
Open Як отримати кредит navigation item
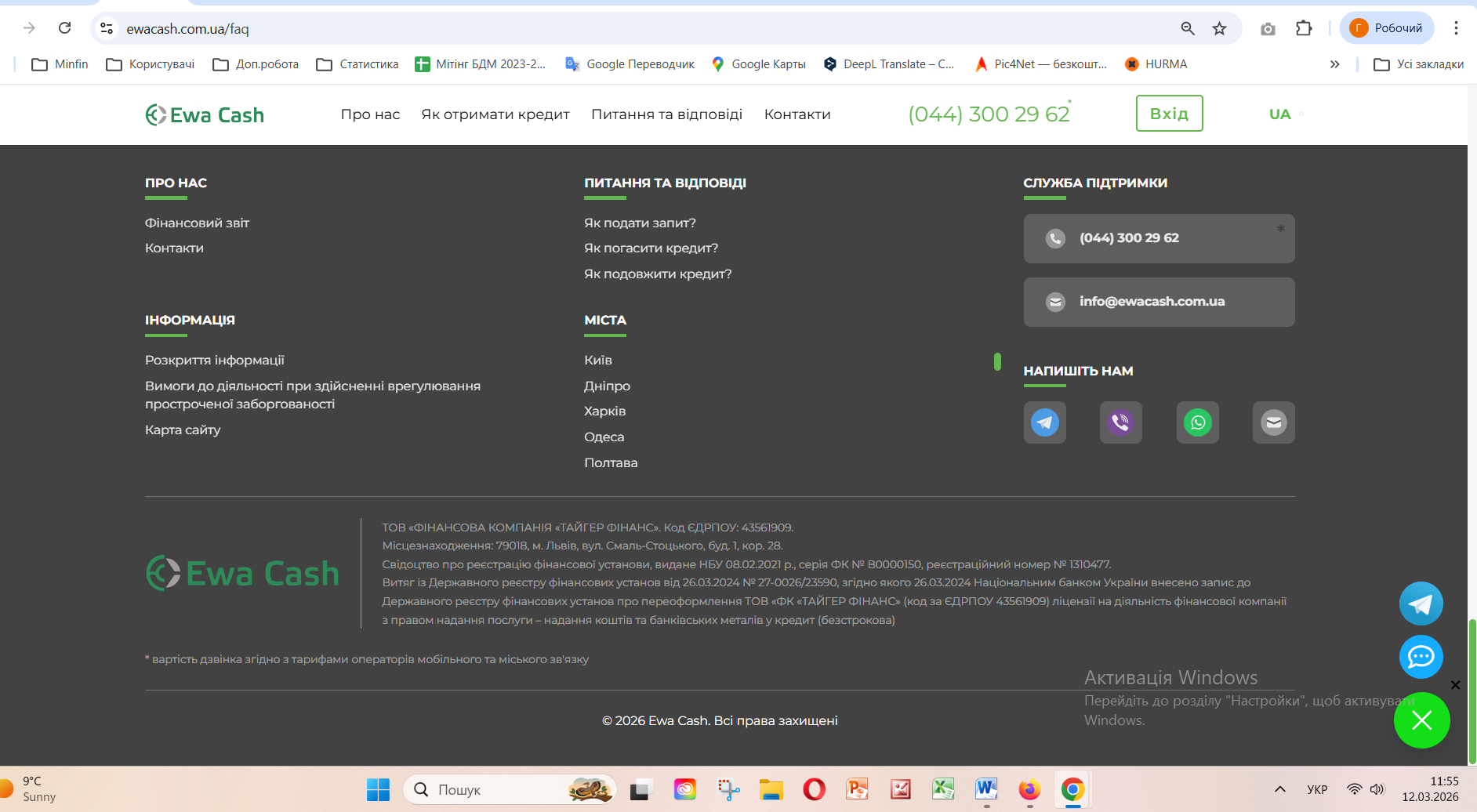[495, 114]
